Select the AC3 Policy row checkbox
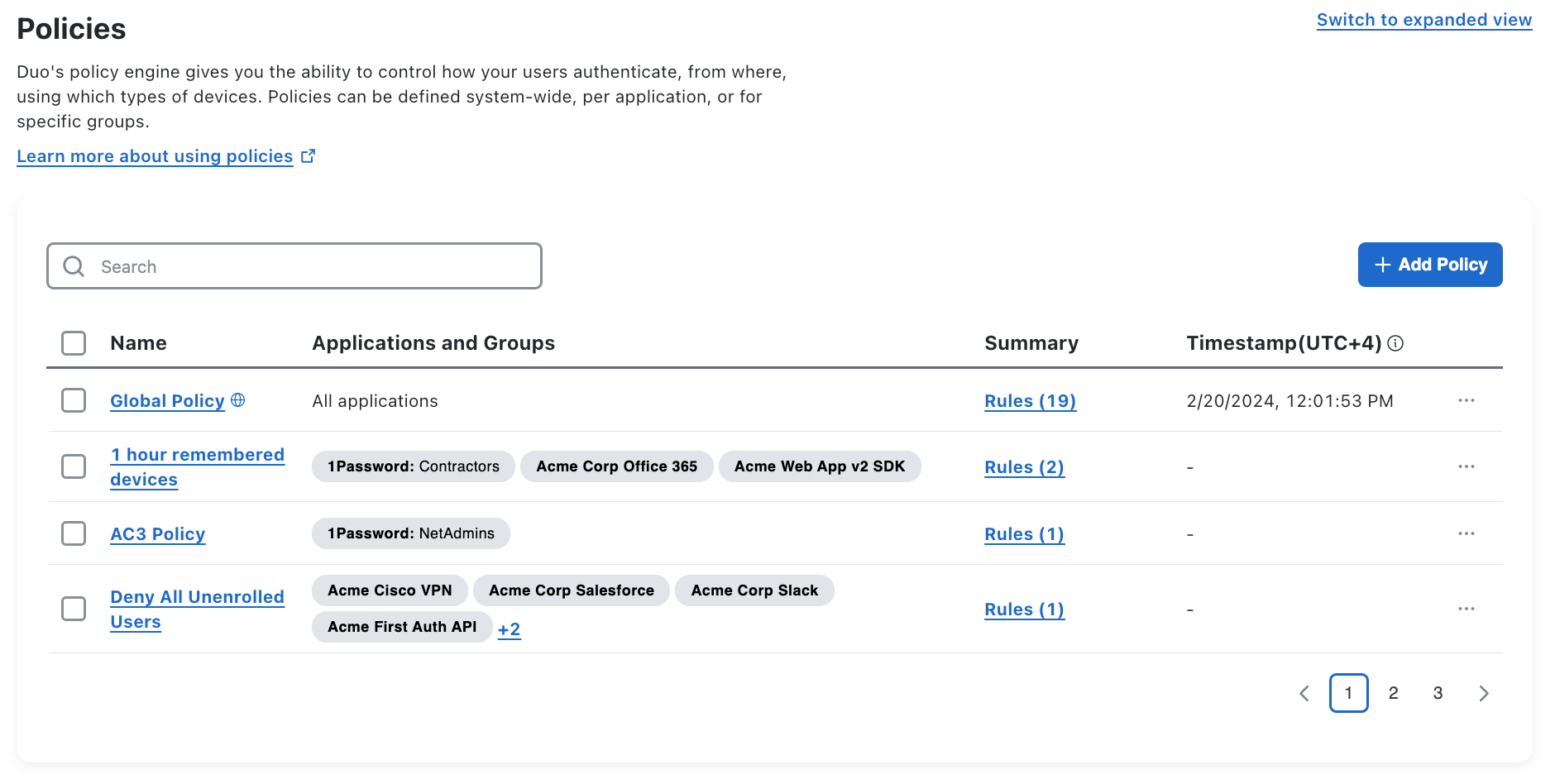Image resolution: width=1555 pixels, height=784 pixels. coord(74,533)
